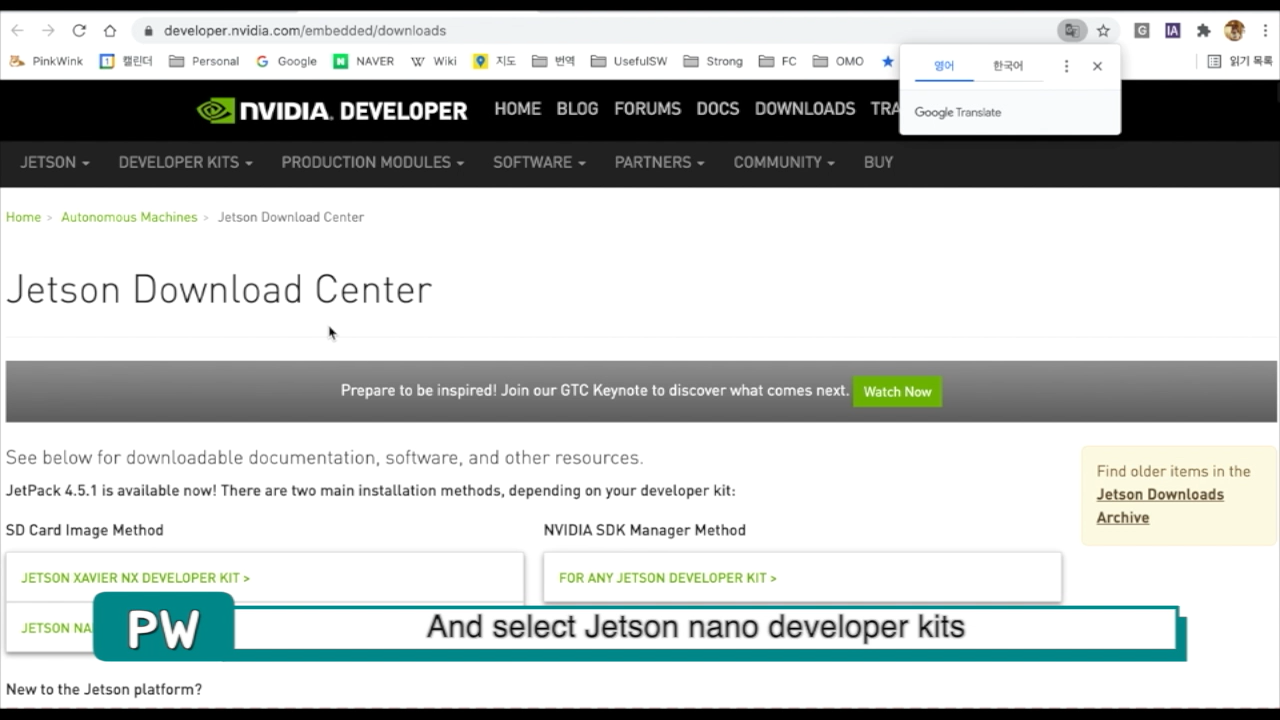Click the Jetson Download Center heading

pyautogui.click(x=219, y=290)
